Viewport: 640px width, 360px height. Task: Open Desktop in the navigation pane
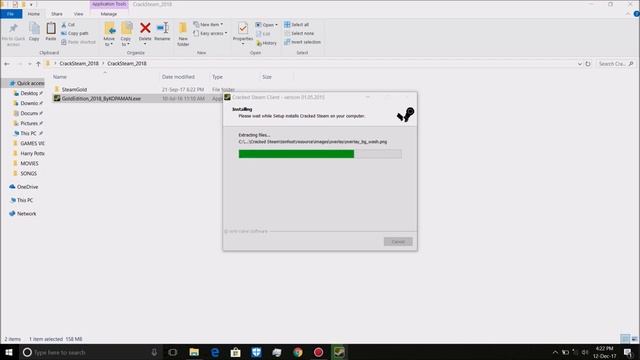[28, 93]
